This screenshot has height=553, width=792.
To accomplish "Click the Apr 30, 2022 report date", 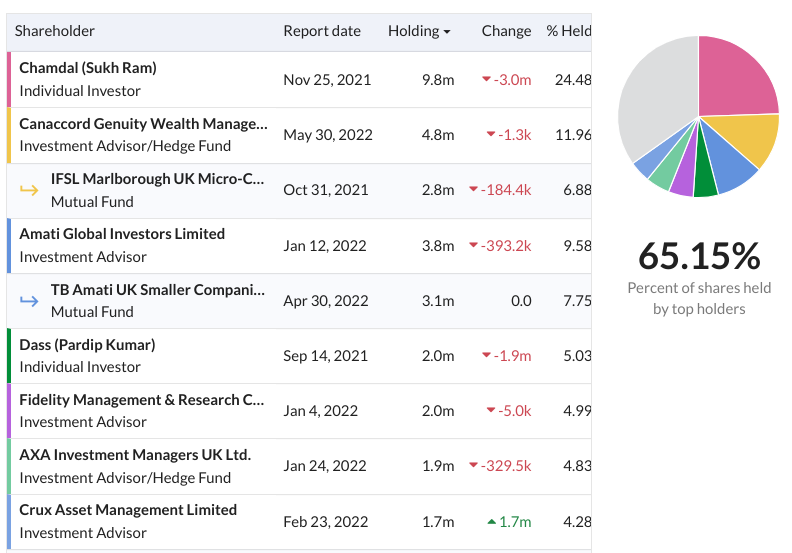I will (x=326, y=301).
